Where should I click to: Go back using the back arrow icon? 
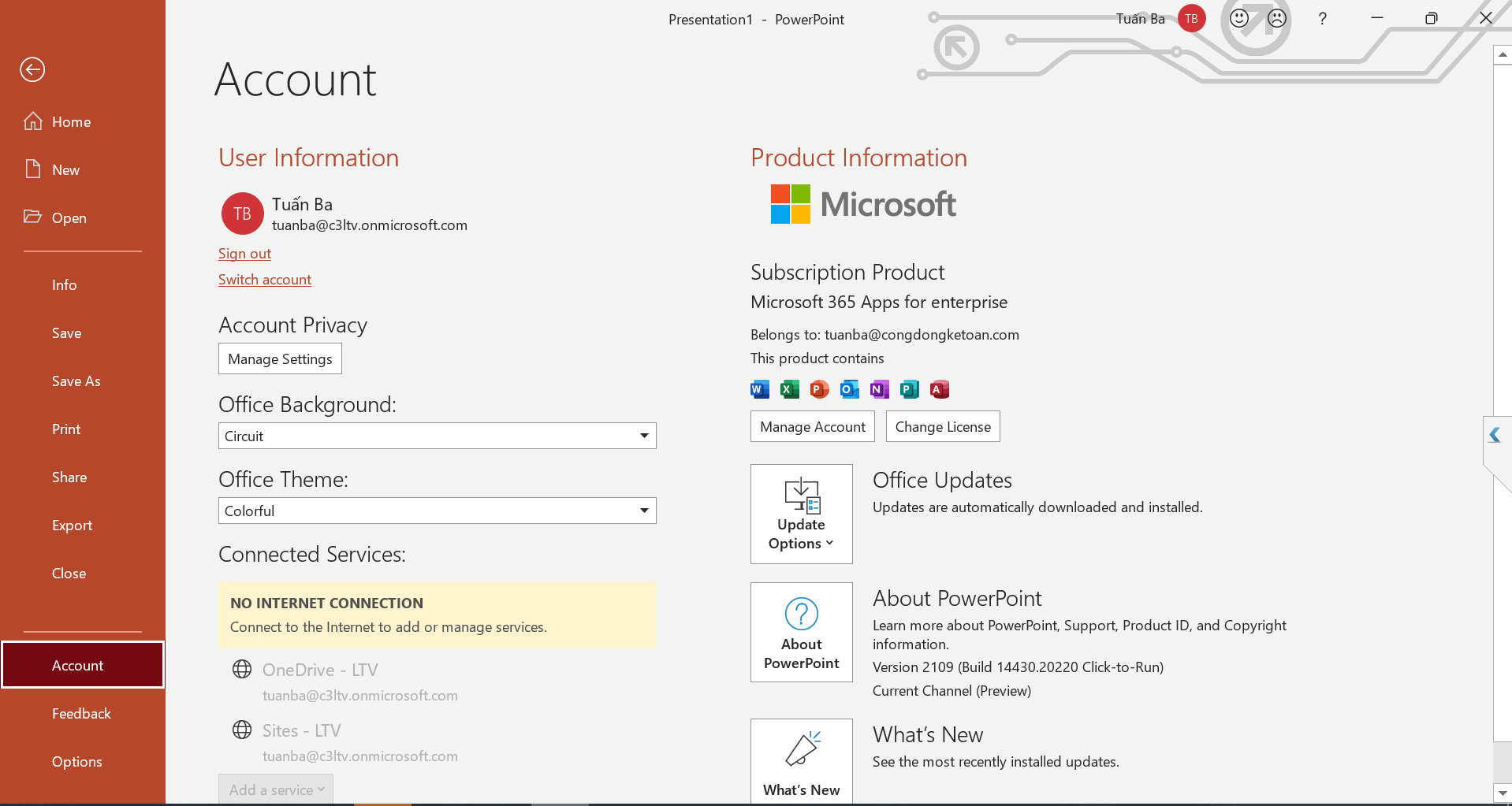tap(32, 69)
